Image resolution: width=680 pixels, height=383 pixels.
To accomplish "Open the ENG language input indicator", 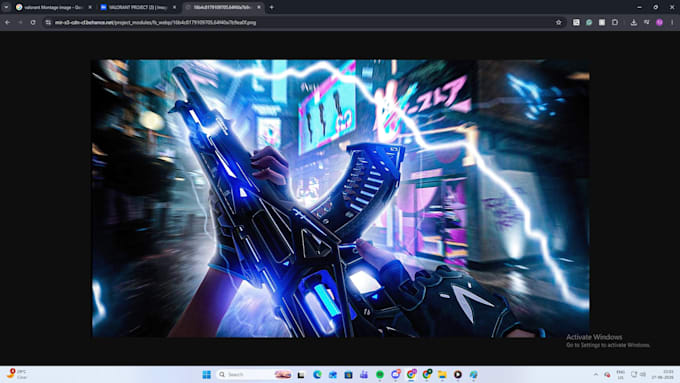I will click(x=621, y=375).
